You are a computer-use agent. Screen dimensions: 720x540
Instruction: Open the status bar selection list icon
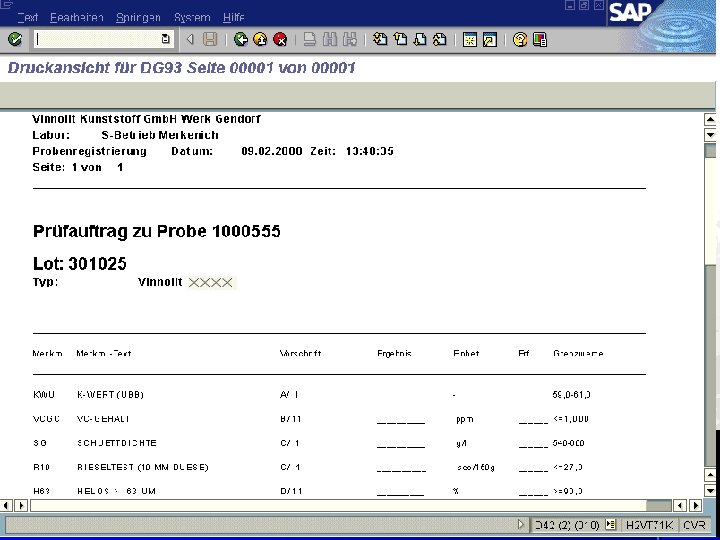(610, 524)
